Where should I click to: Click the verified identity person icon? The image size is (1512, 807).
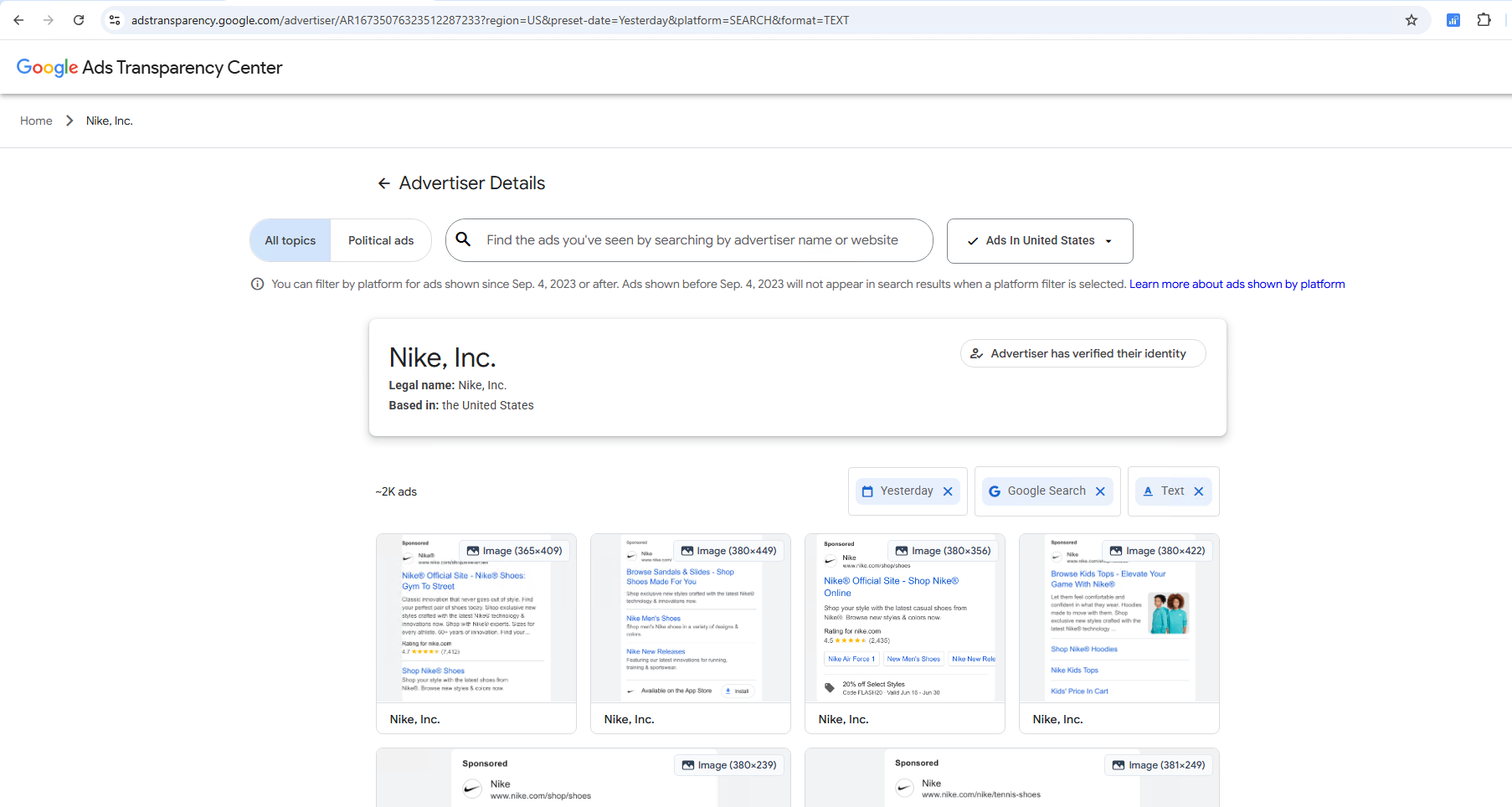pos(976,353)
